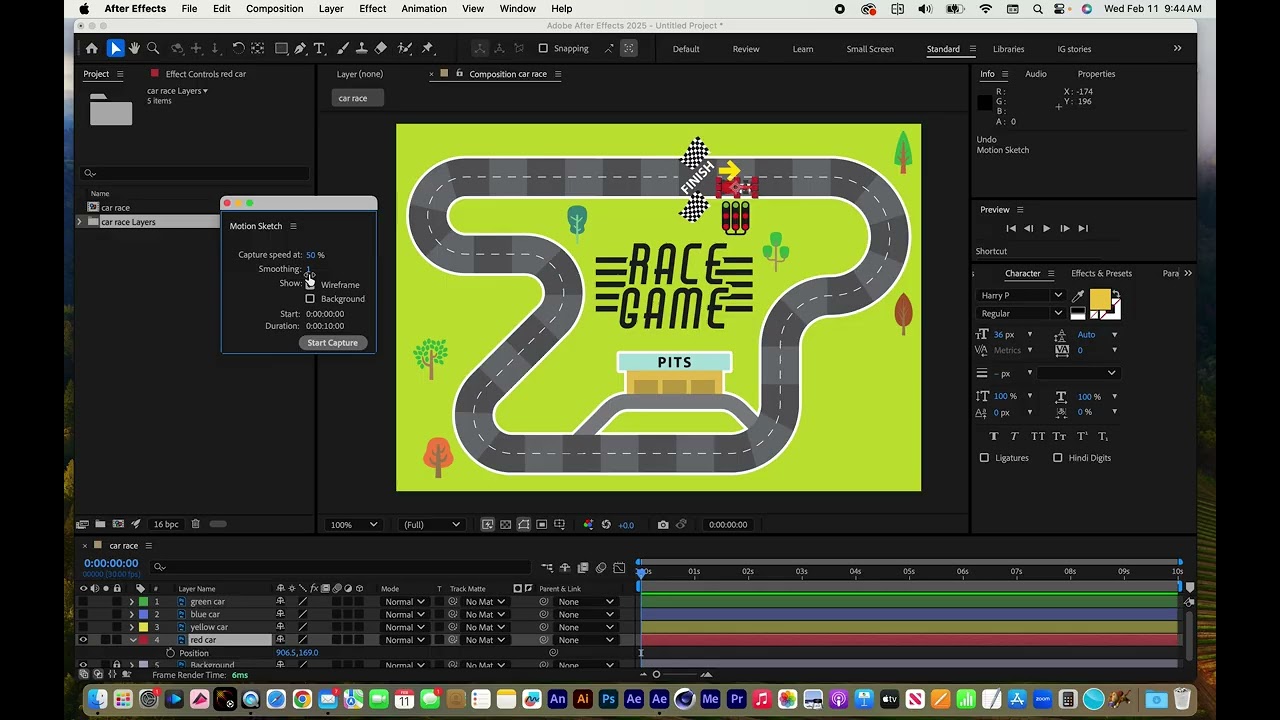Open Photoshop from the Dock

tap(607, 700)
